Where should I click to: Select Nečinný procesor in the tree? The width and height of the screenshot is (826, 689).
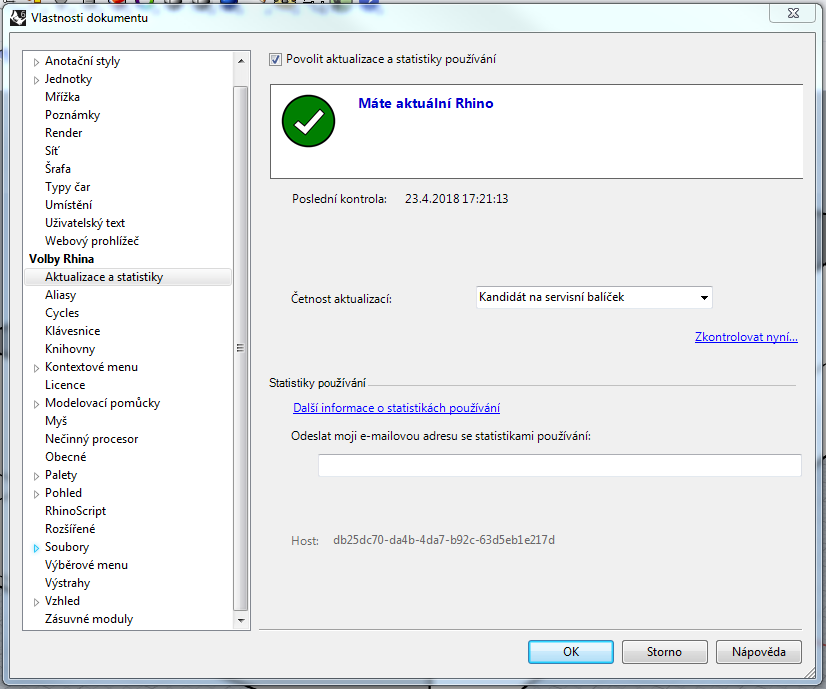pos(92,439)
